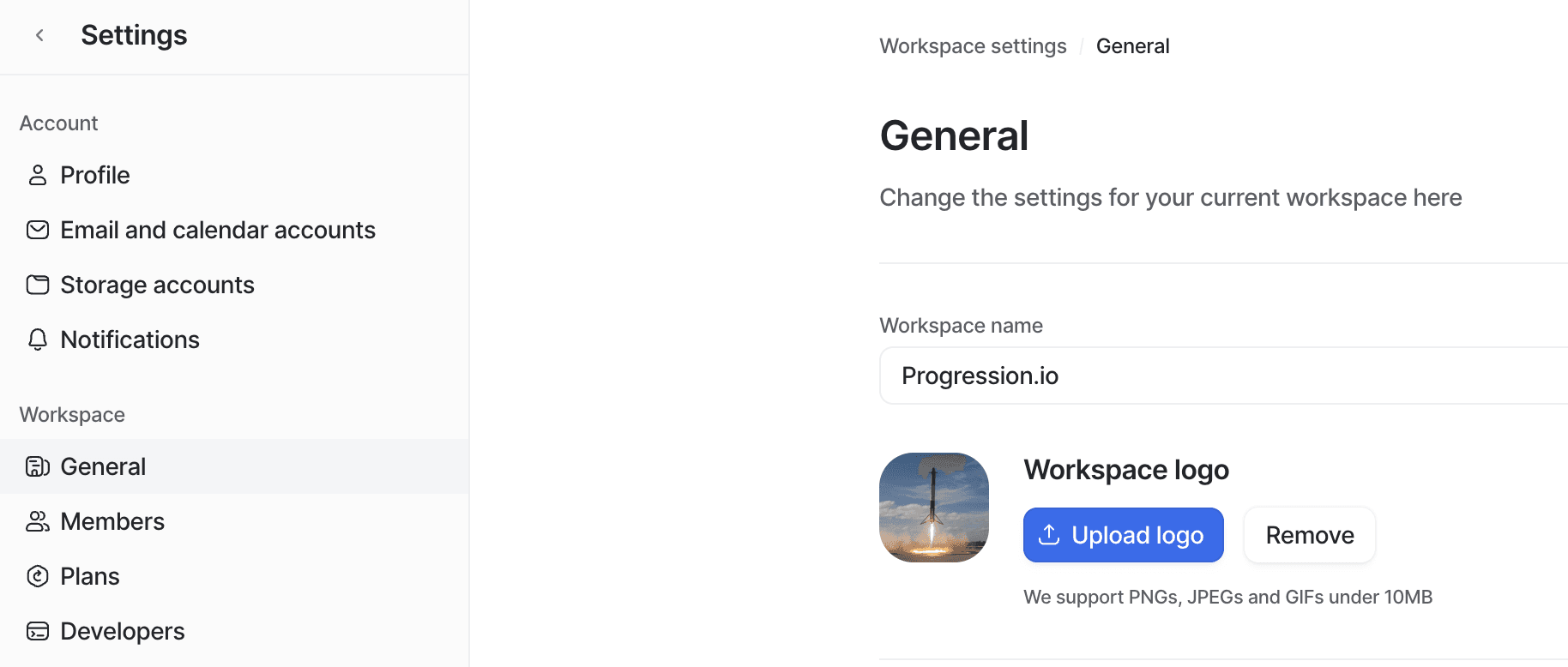The image size is (1568, 667).
Task: Click the Developers card icon
Action: click(37, 630)
